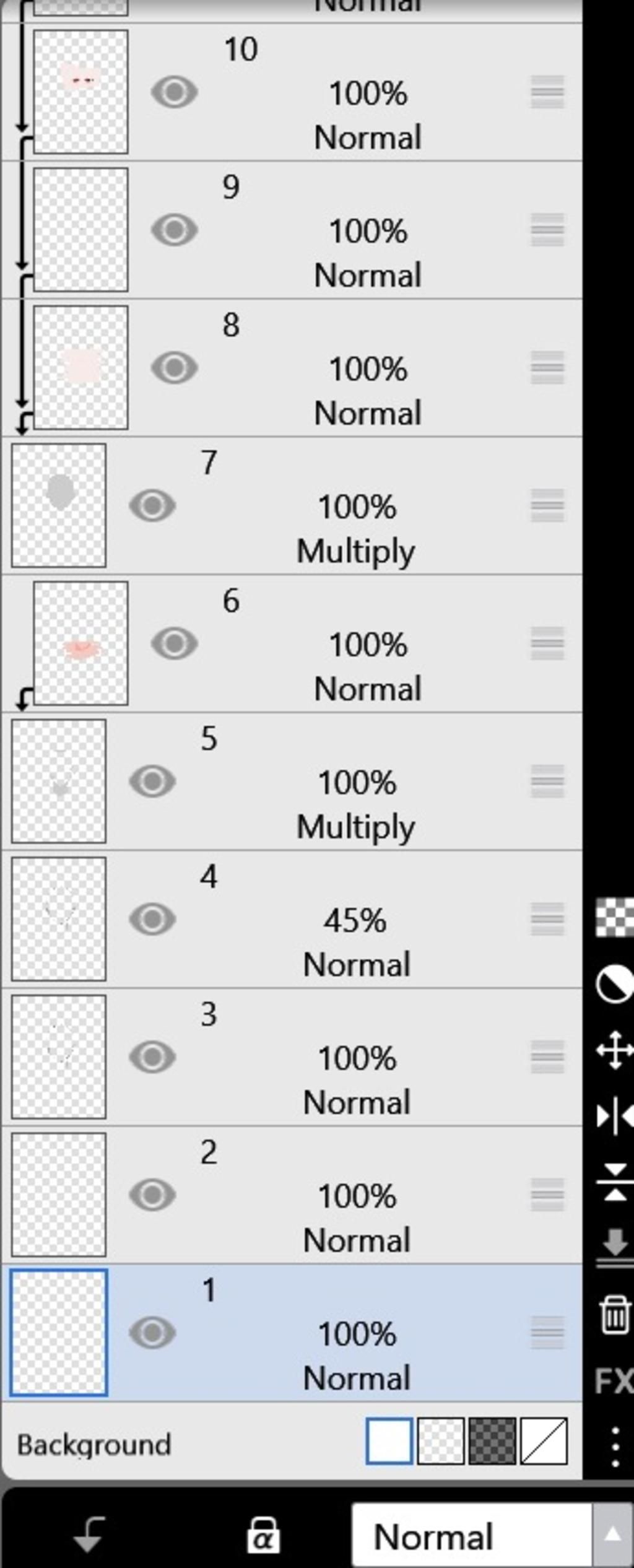Open the three-dot more options menu
634x1568 pixels.
(x=615, y=1447)
